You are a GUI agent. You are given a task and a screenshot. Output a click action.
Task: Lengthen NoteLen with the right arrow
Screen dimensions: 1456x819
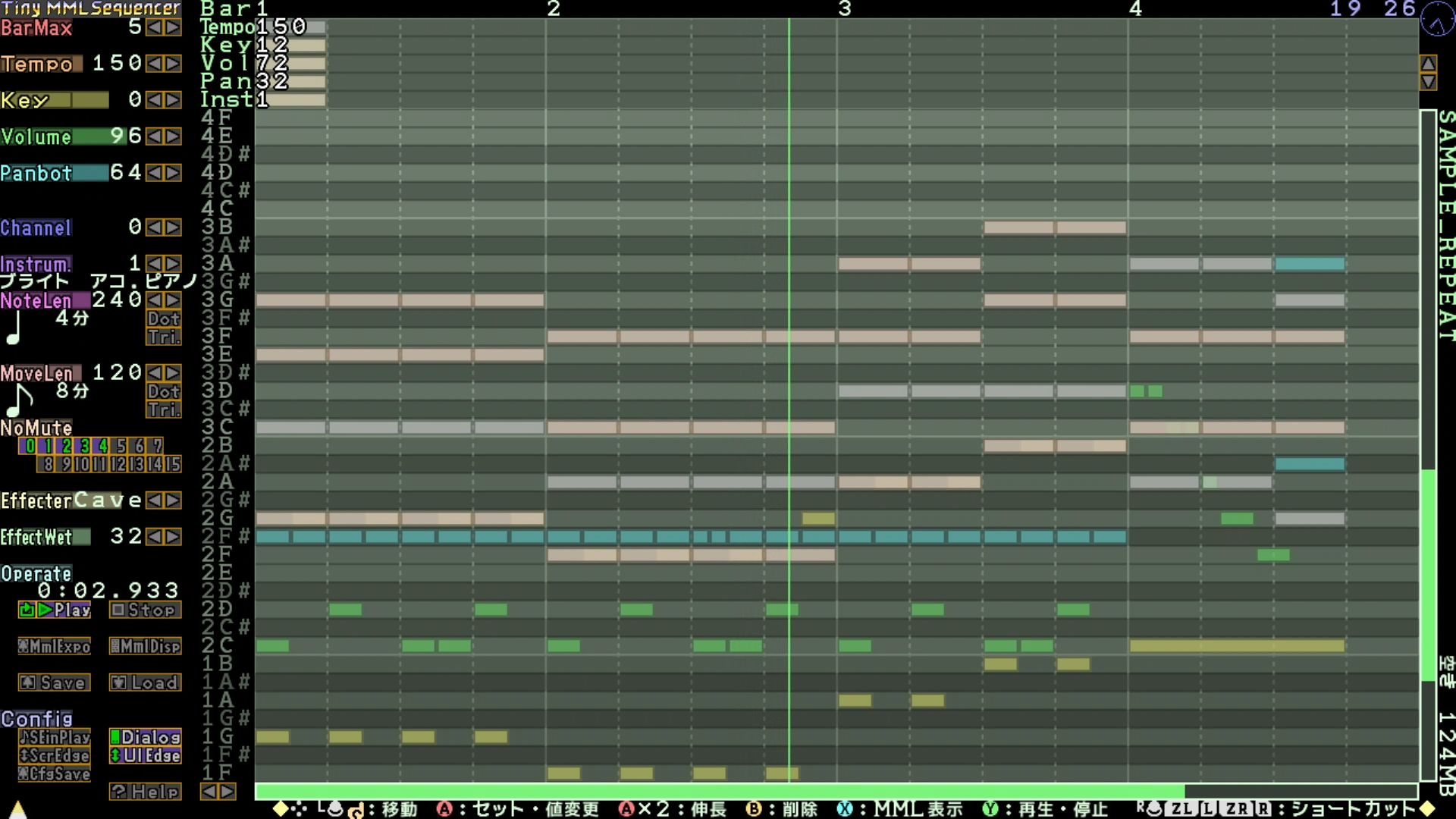pyautogui.click(x=173, y=300)
